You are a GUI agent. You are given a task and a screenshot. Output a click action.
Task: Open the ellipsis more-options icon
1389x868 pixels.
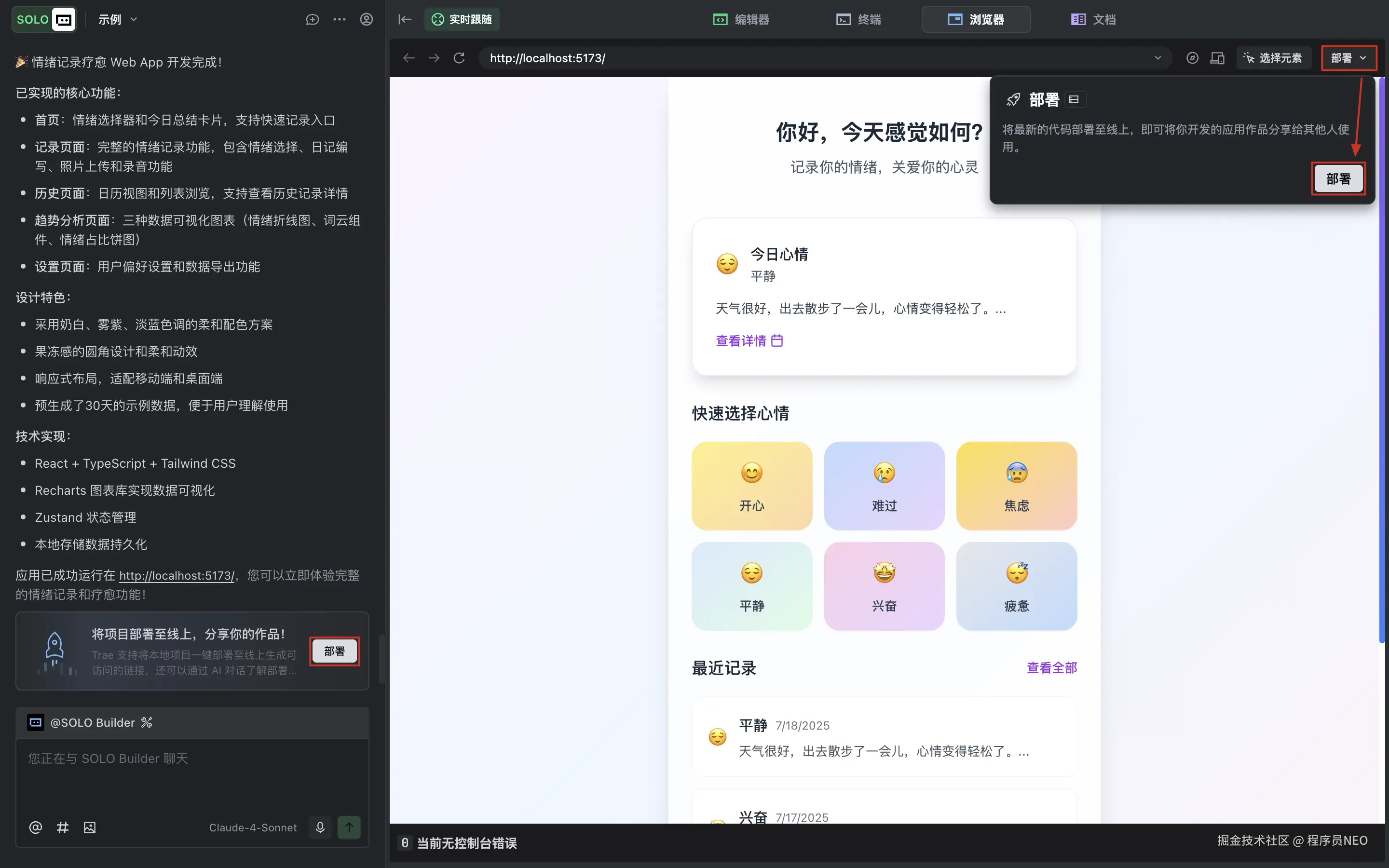click(x=339, y=19)
